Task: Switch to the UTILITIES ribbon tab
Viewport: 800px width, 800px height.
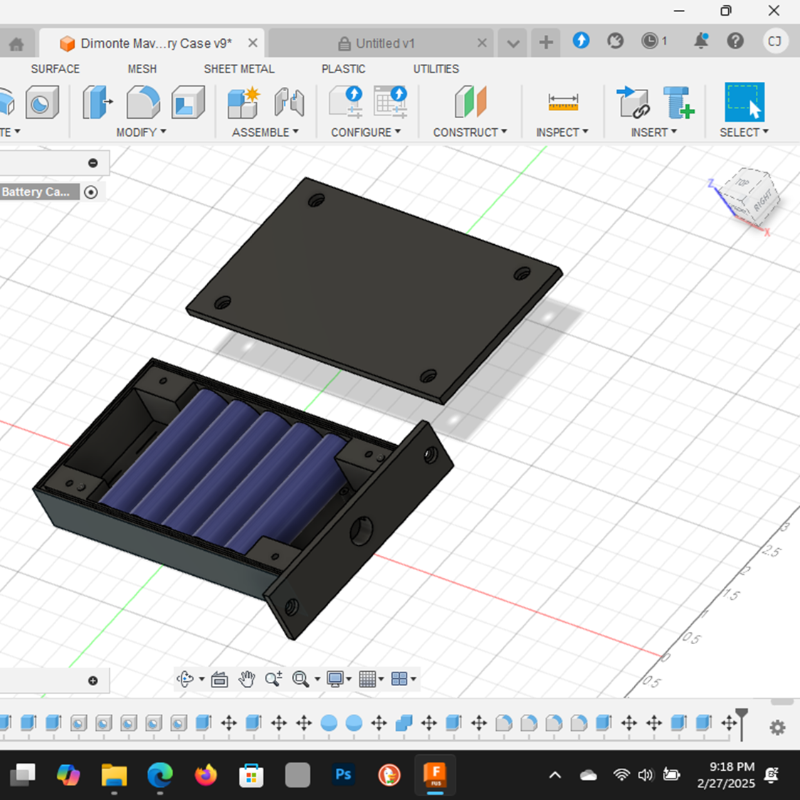Action: coord(436,69)
